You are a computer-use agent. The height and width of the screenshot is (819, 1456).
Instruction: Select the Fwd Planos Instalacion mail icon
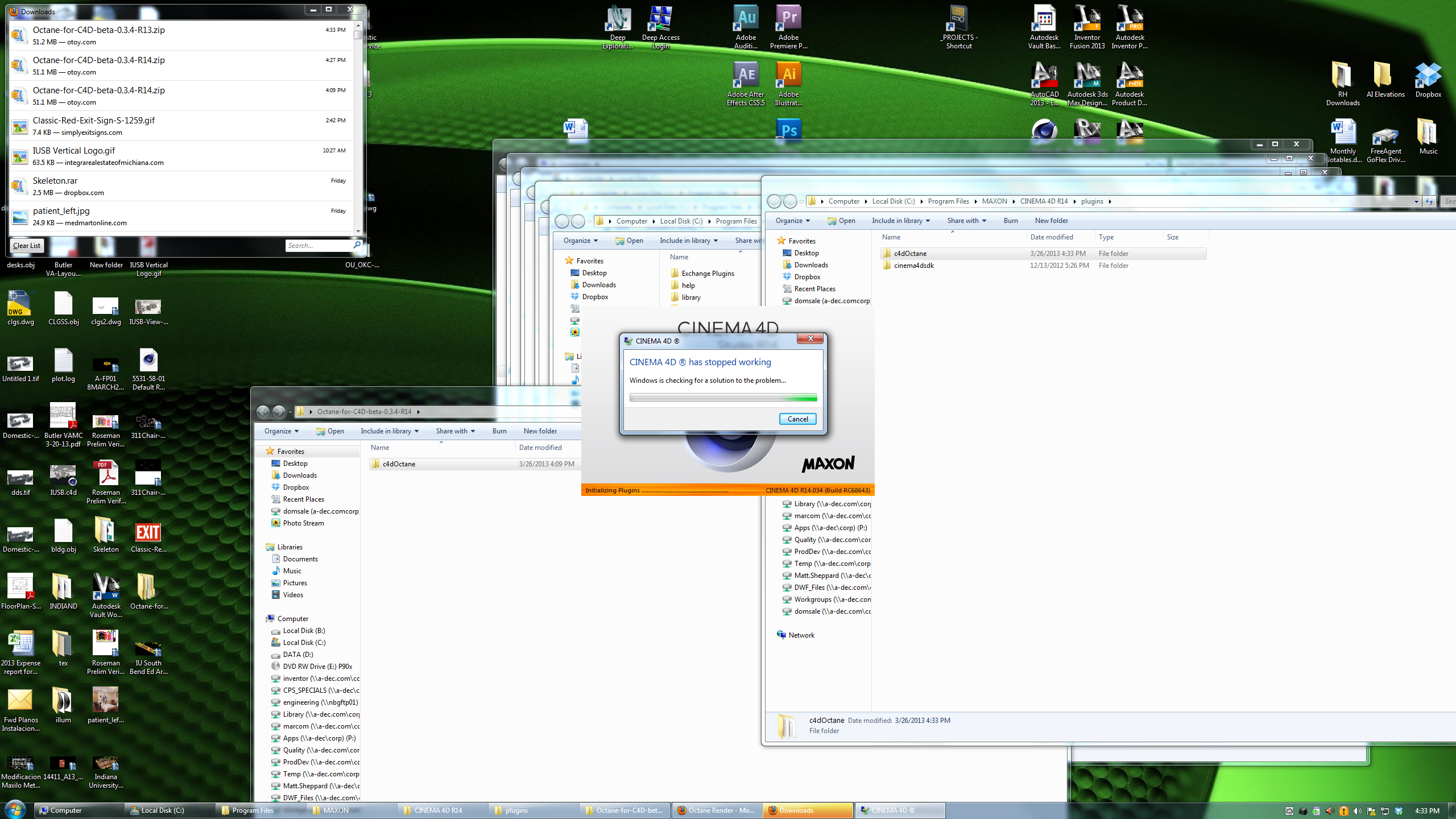coord(20,709)
